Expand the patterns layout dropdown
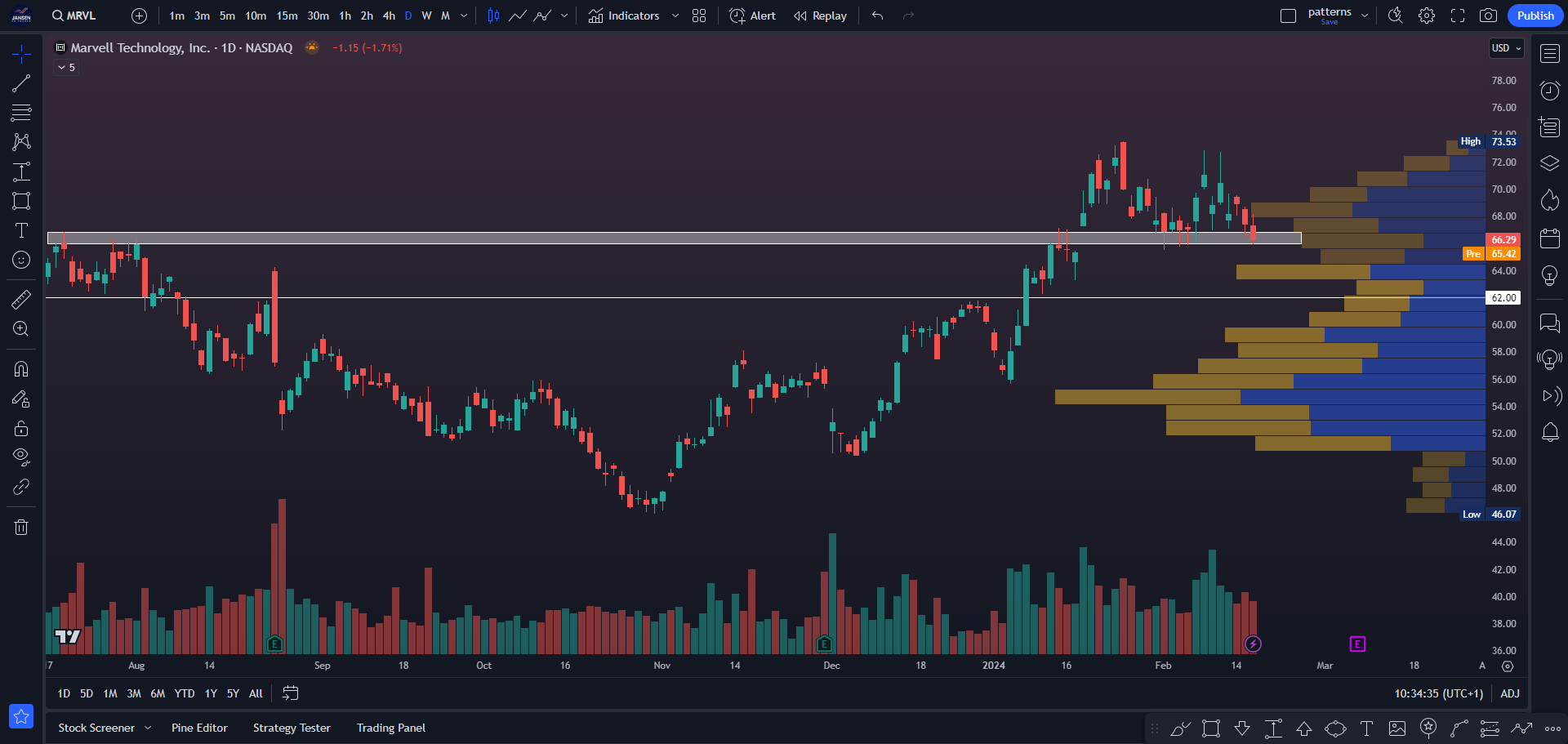 [1365, 16]
